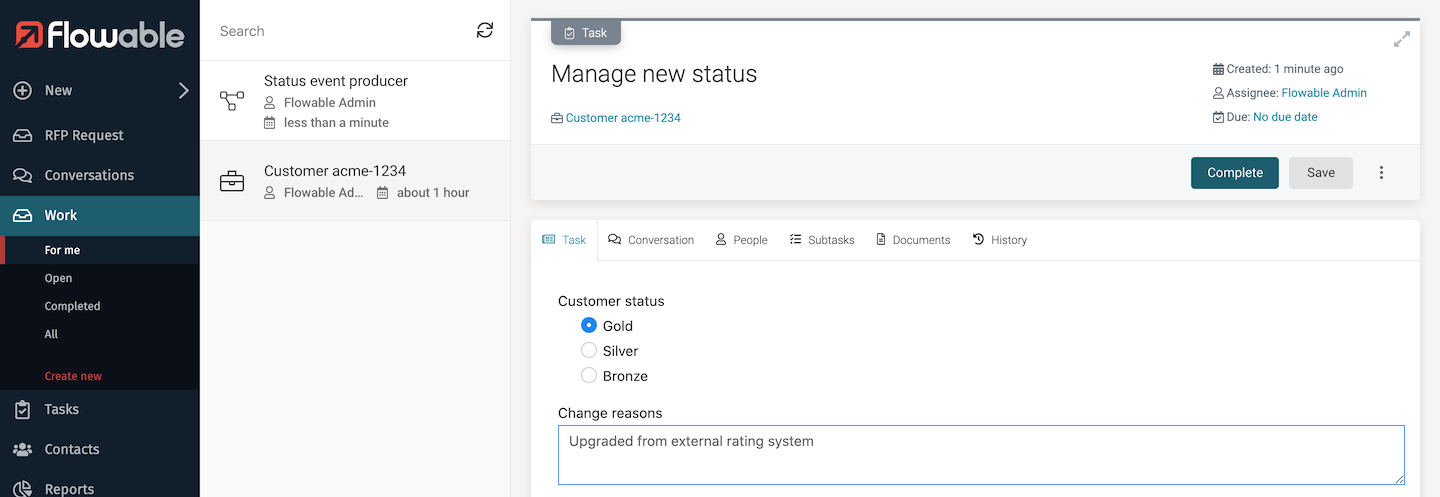Expand the New menu chevron
Viewport: 1440px width, 497px height.
(x=183, y=90)
